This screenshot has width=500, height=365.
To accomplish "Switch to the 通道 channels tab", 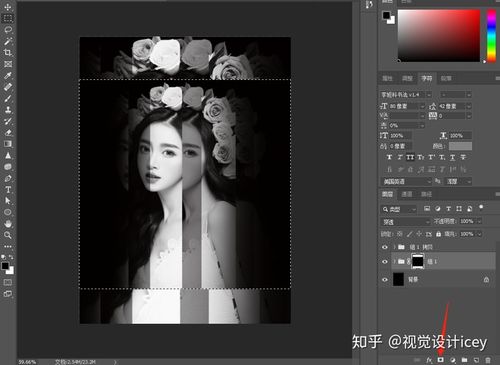I will tap(407, 194).
